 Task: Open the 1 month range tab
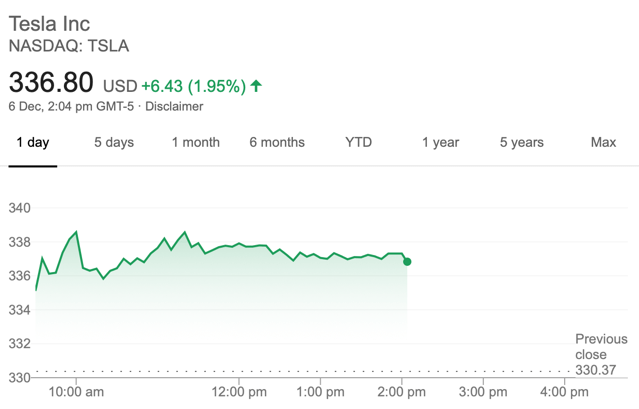[x=195, y=142]
